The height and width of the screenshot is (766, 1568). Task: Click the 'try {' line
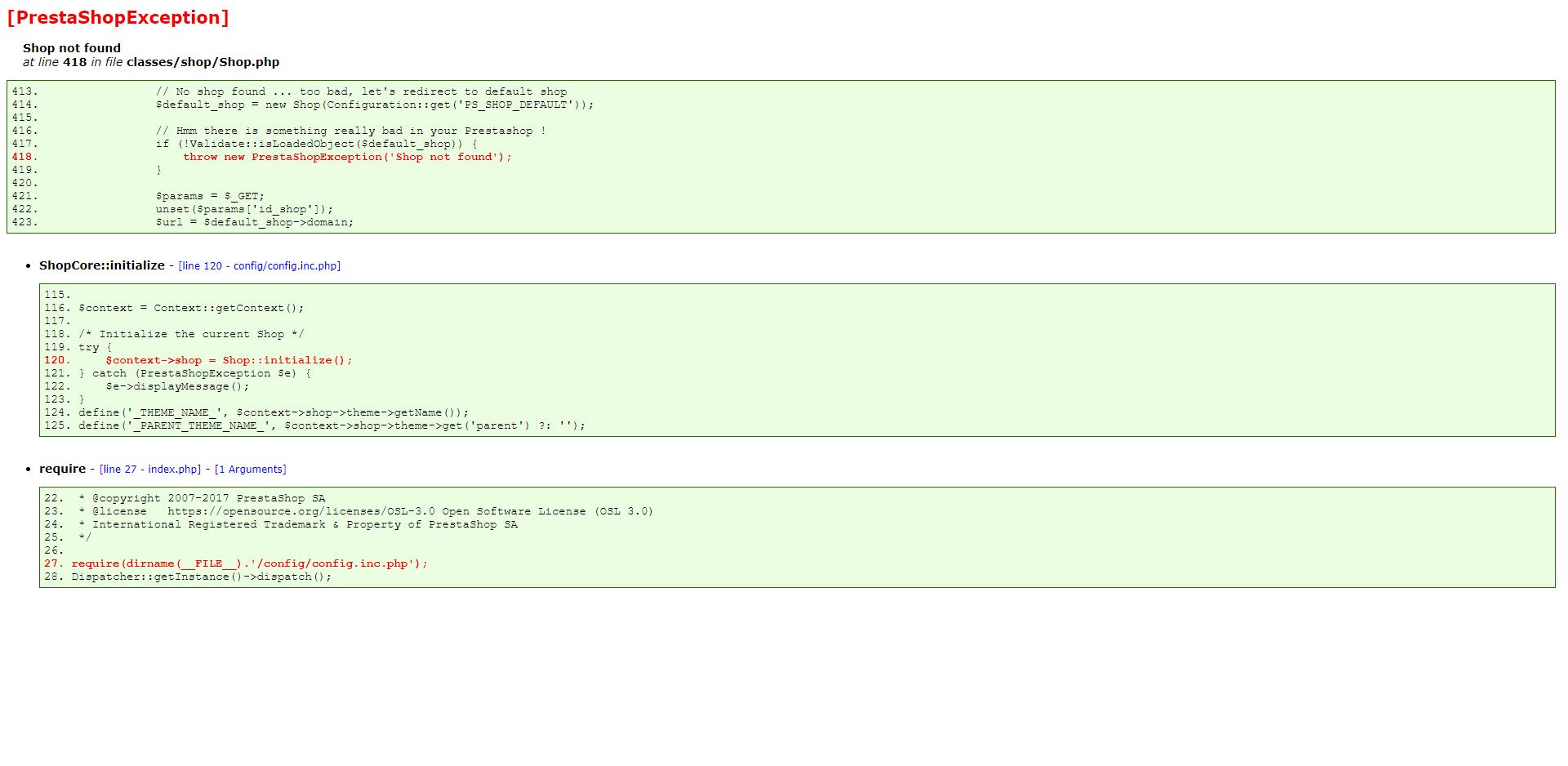pos(96,347)
